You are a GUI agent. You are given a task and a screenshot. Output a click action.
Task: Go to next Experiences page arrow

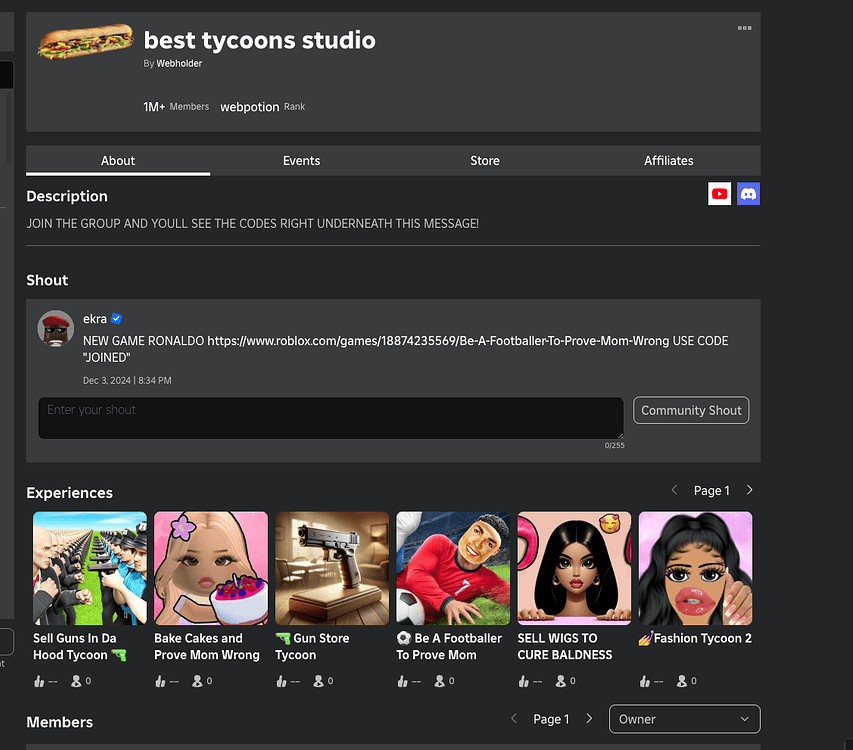[x=749, y=490]
